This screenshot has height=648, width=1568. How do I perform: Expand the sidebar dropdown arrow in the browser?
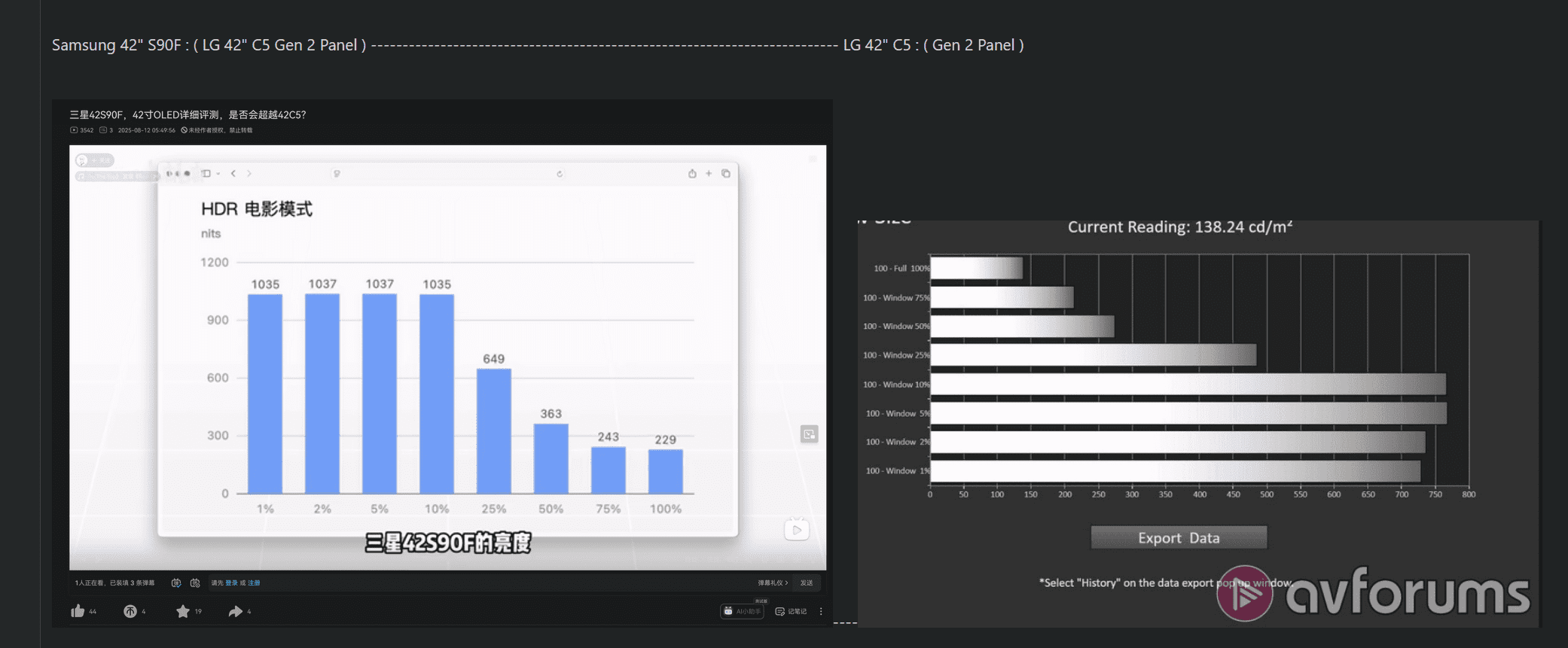(x=218, y=174)
